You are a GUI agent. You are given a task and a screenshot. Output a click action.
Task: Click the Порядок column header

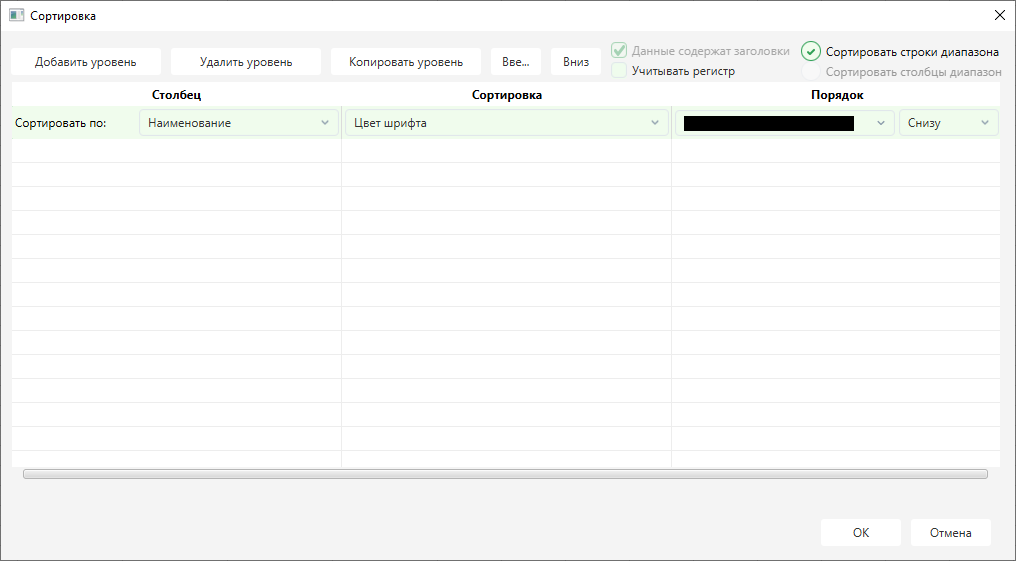pyautogui.click(x=837, y=95)
